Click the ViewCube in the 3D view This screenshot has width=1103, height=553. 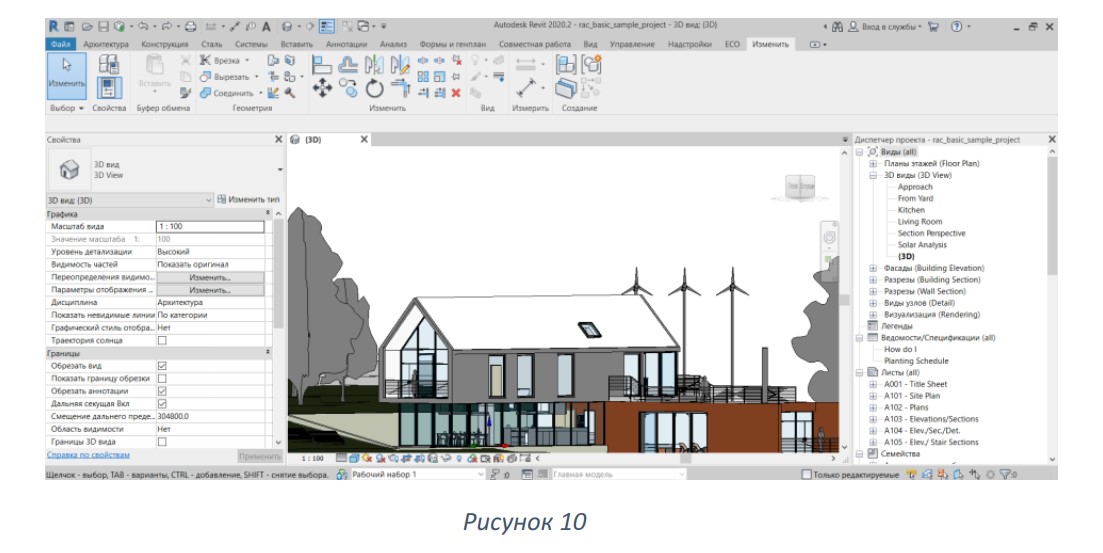click(800, 186)
